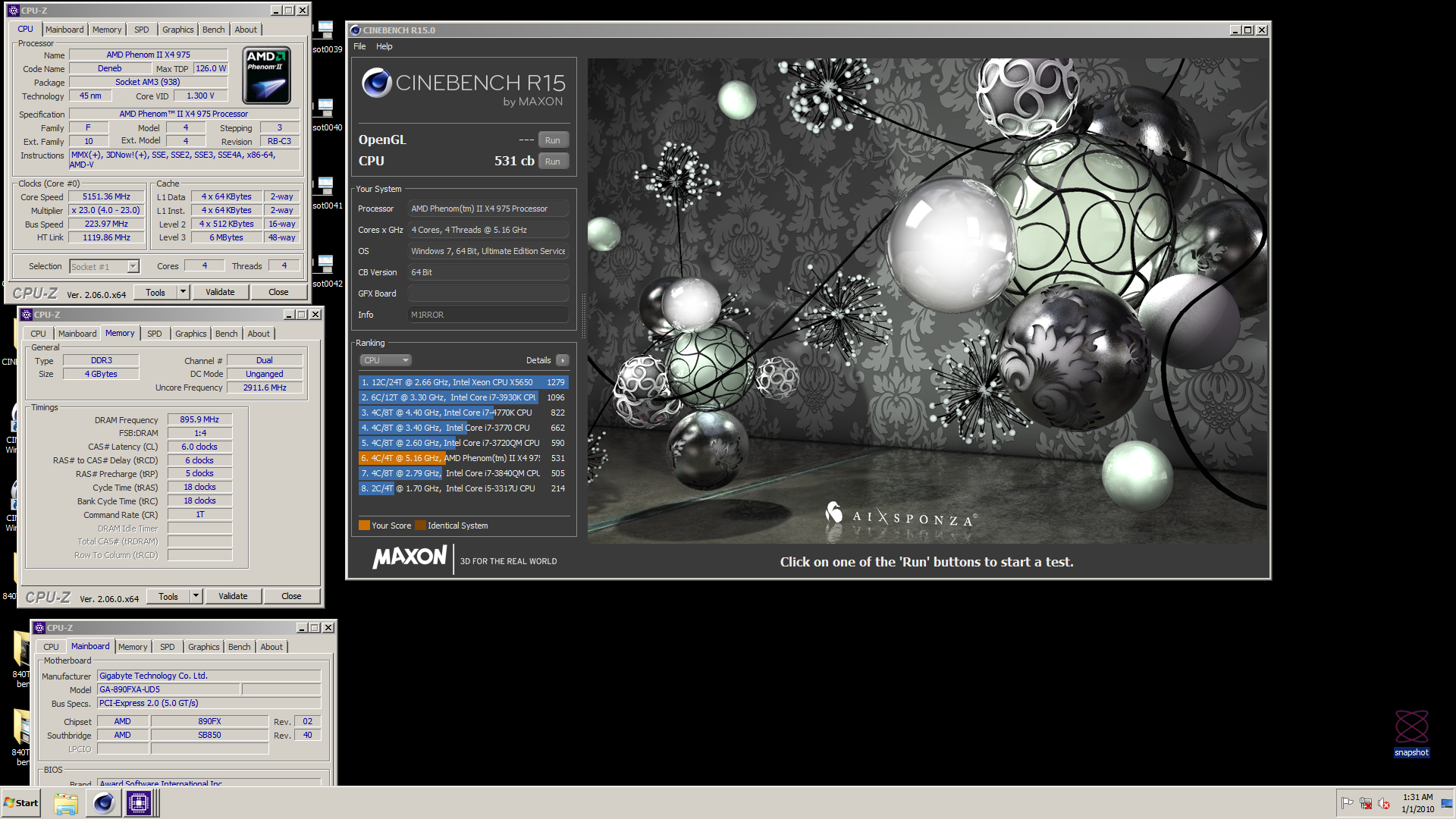Run the OpenGL benchmark
1456x819 pixels.
553,140
